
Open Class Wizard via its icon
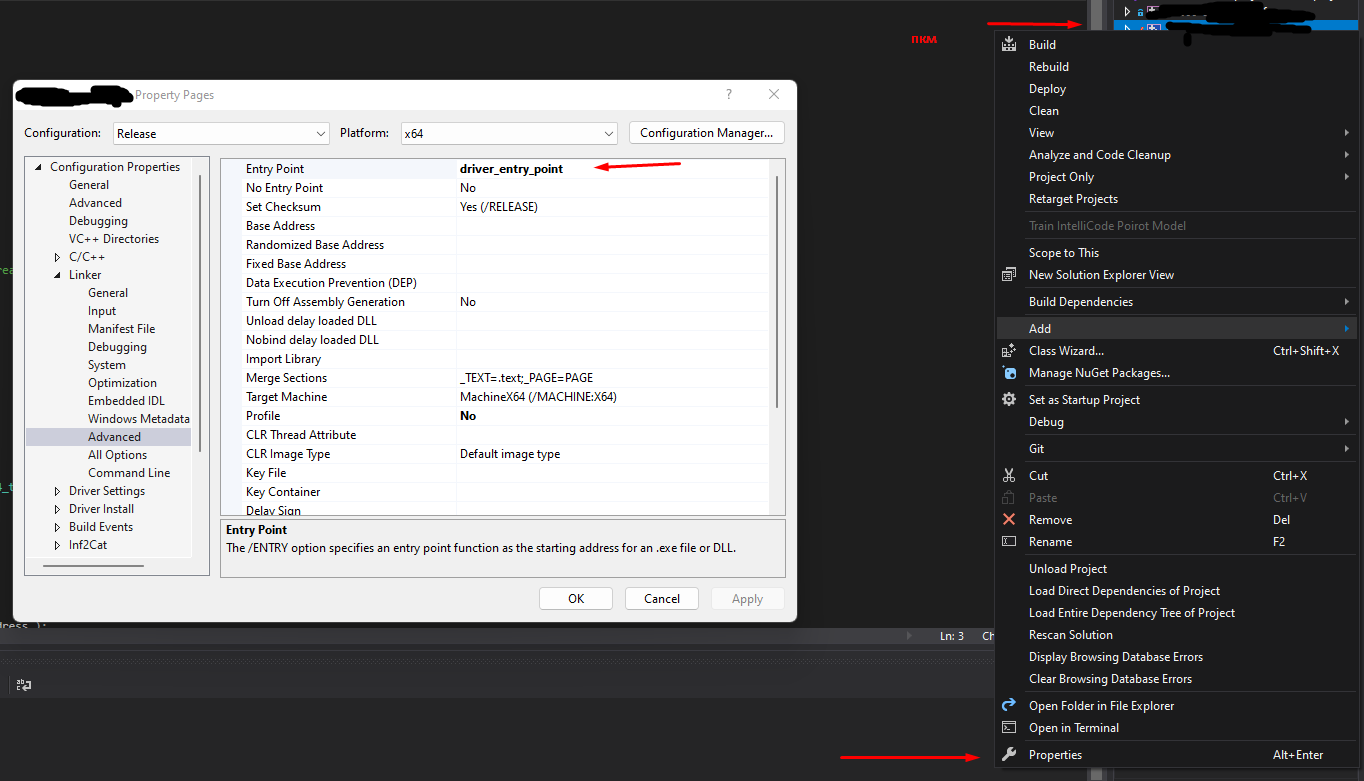point(1009,351)
